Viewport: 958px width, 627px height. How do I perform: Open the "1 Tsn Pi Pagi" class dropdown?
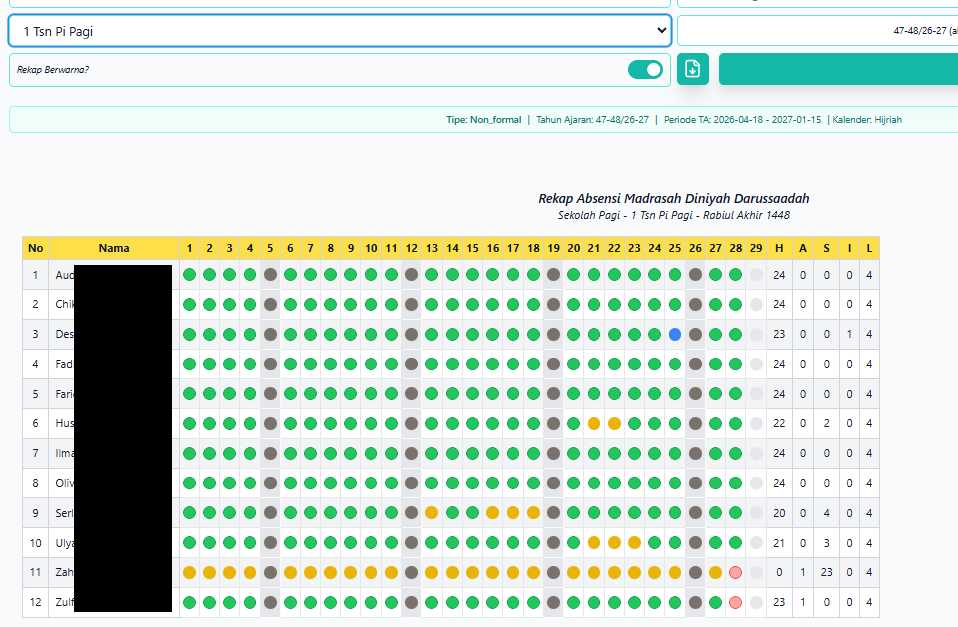click(340, 31)
